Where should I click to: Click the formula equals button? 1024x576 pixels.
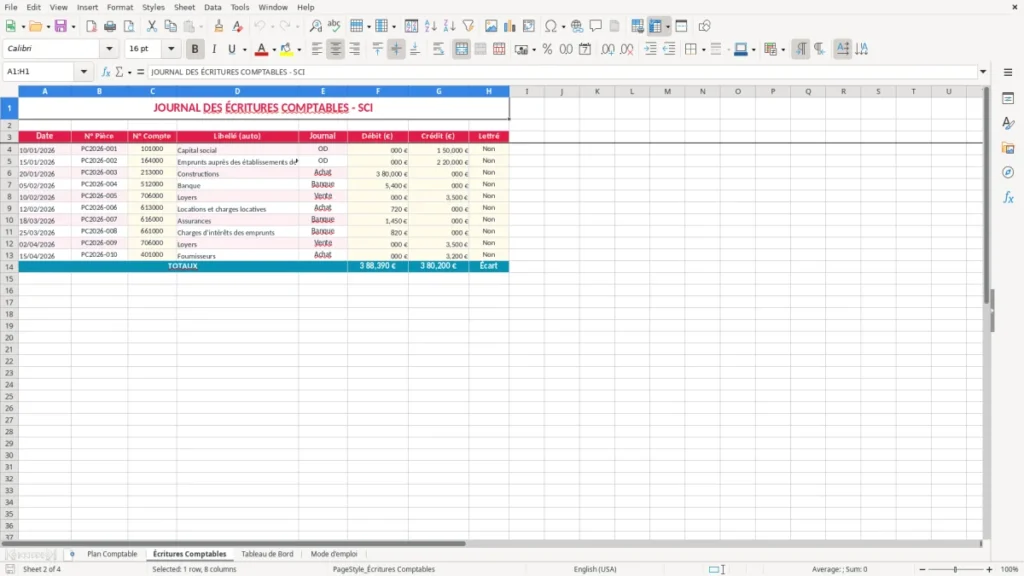pyautogui.click(x=140, y=72)
